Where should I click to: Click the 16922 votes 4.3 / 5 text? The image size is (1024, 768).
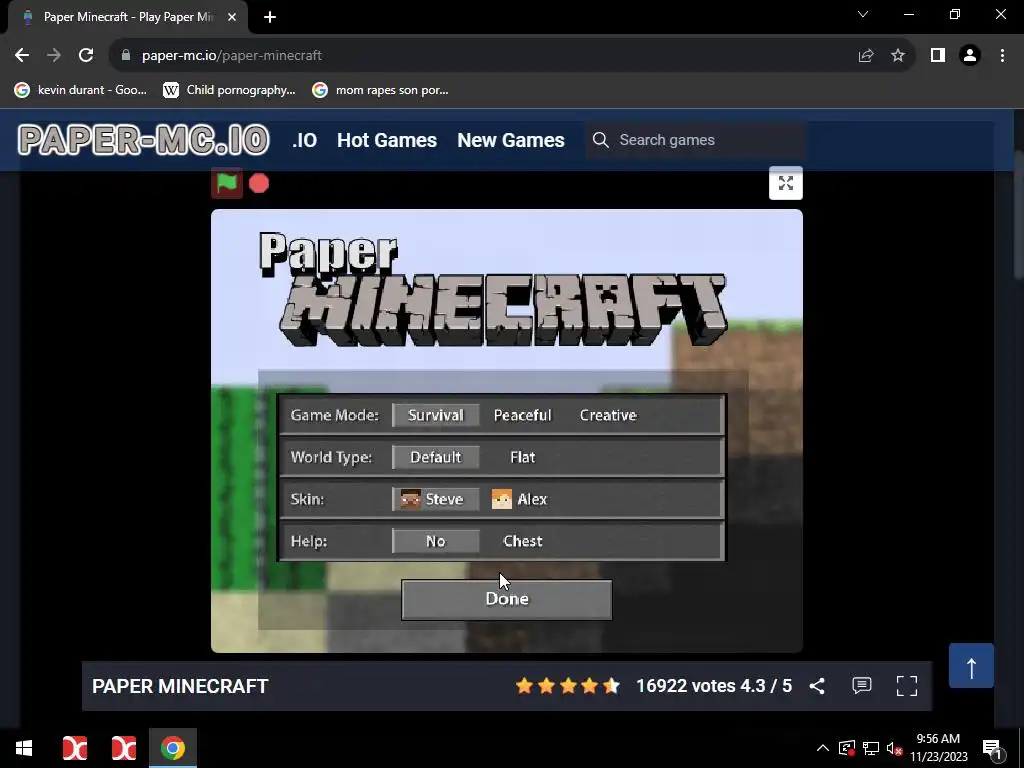pyautogui.click(x=714, y=686)
